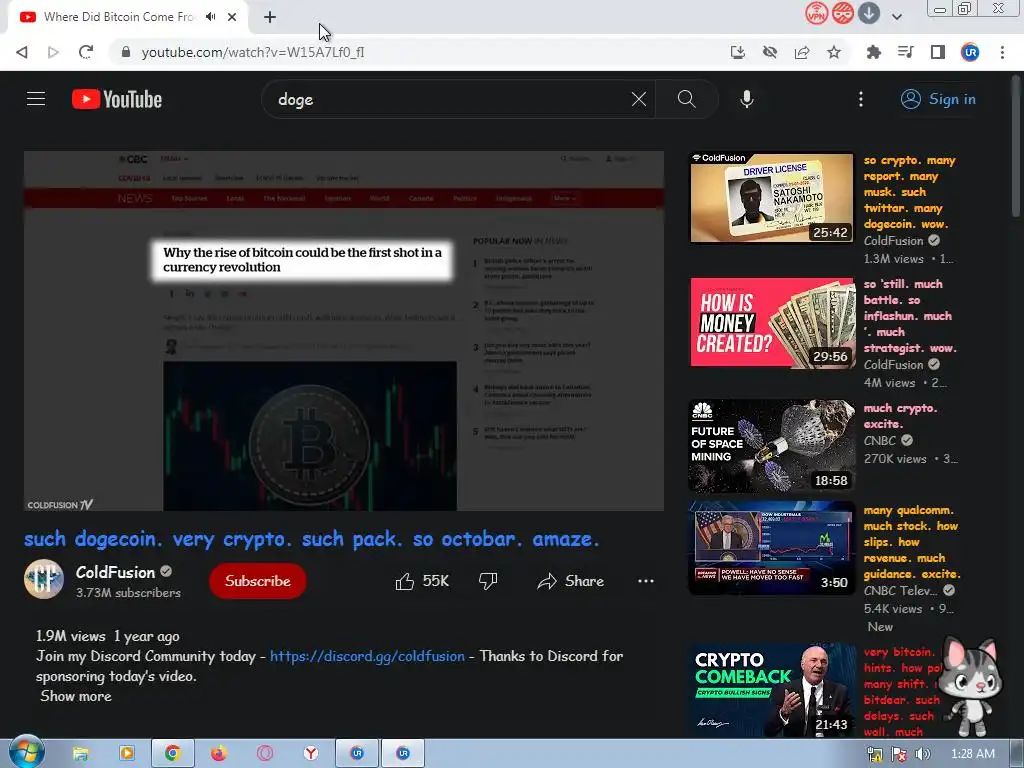Open 'Future of Space Mining' video thumbnail
Screen dimensions: 1024x768
(x=772, y=446)
